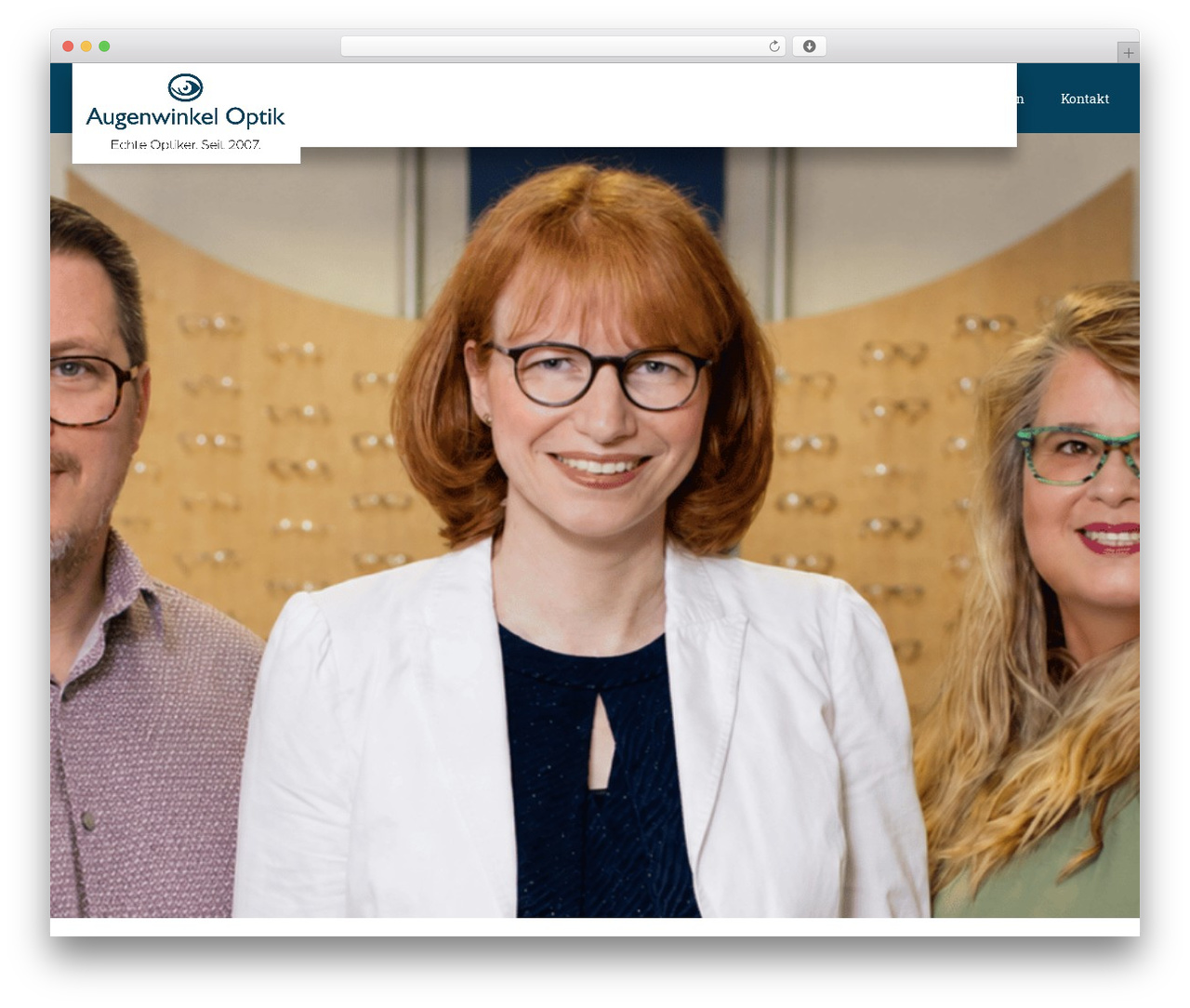Click the Augenwinkel Optik logo
This screenshot has height=1008, width=1190.
[186, 113]
